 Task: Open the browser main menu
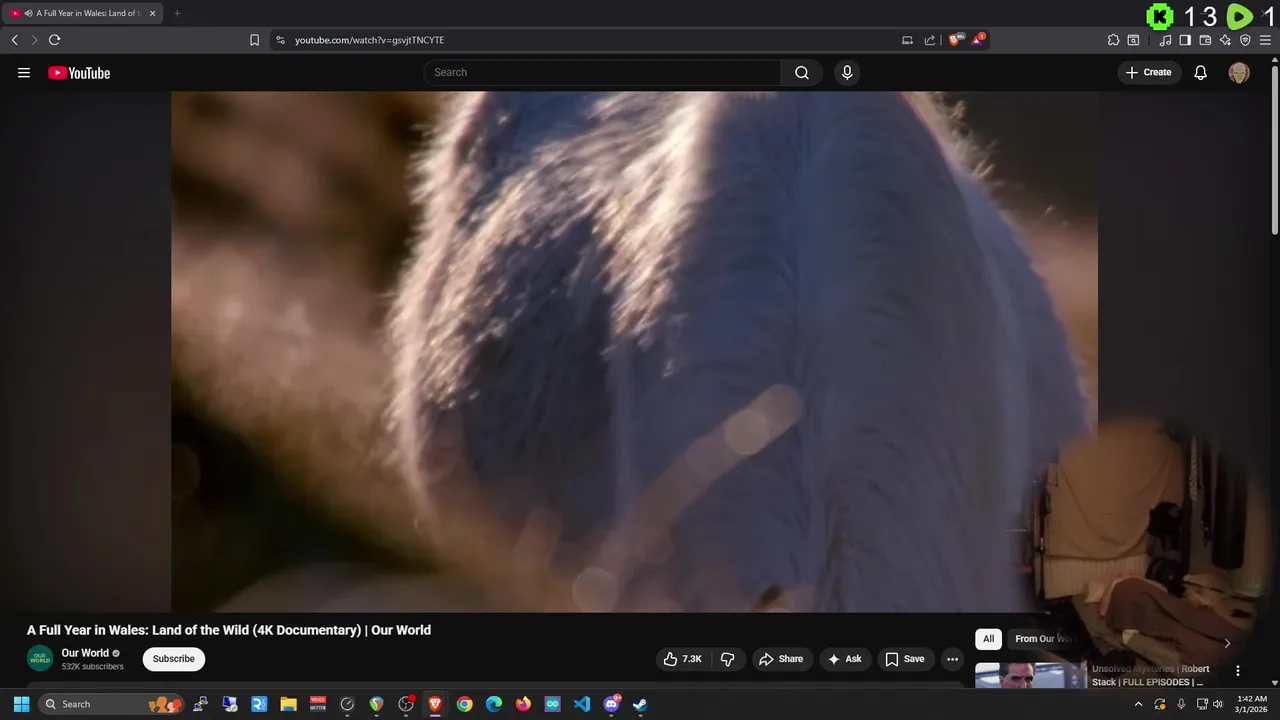point(1265,40)
